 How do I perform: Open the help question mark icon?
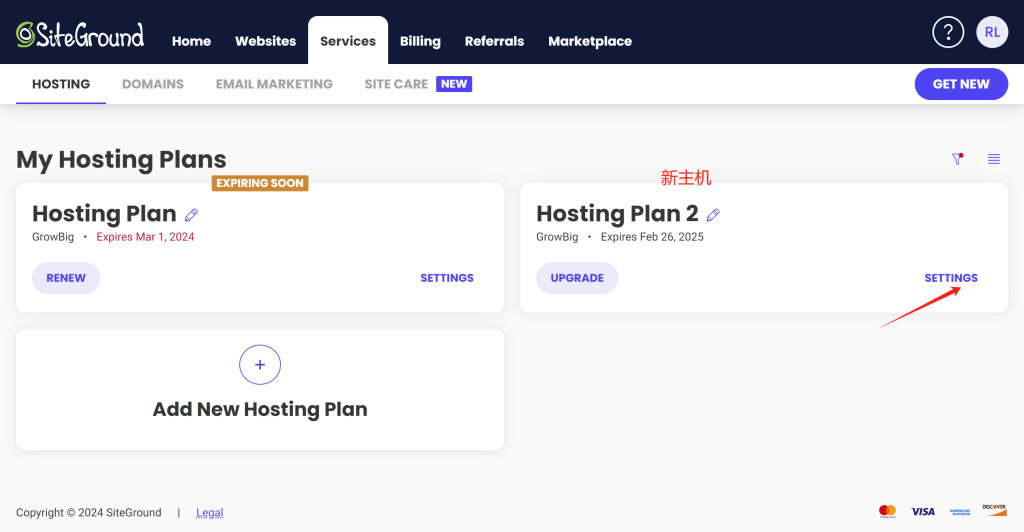pyautogui.click(x=948, y=32)
